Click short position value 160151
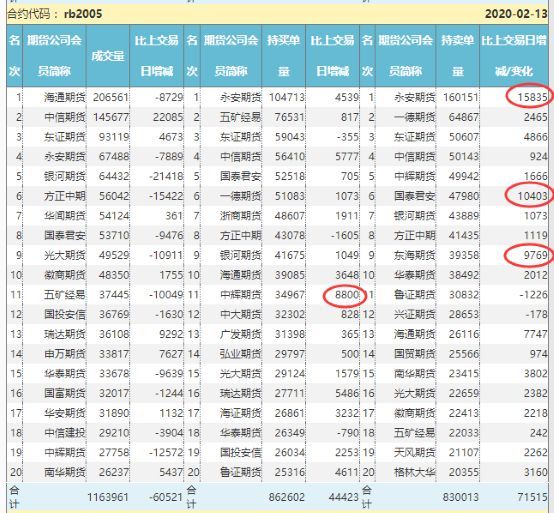554x513 pixels. pyautogui.click(x=461, y=97)
